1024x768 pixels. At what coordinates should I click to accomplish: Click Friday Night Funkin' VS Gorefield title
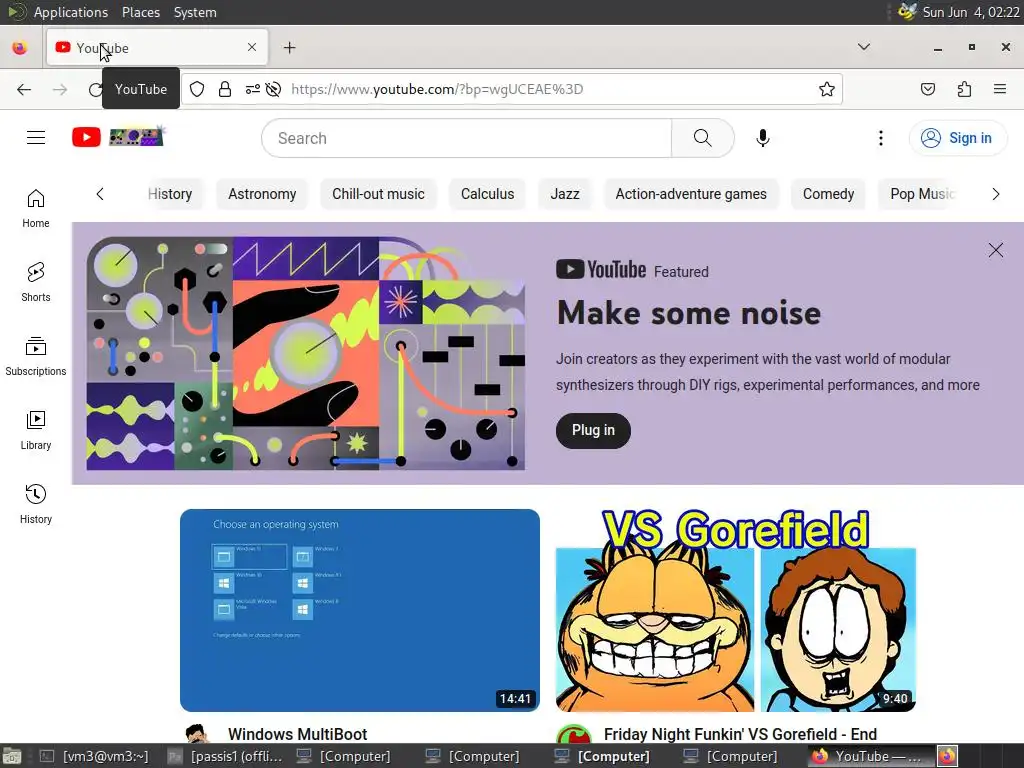coord(740,735)
